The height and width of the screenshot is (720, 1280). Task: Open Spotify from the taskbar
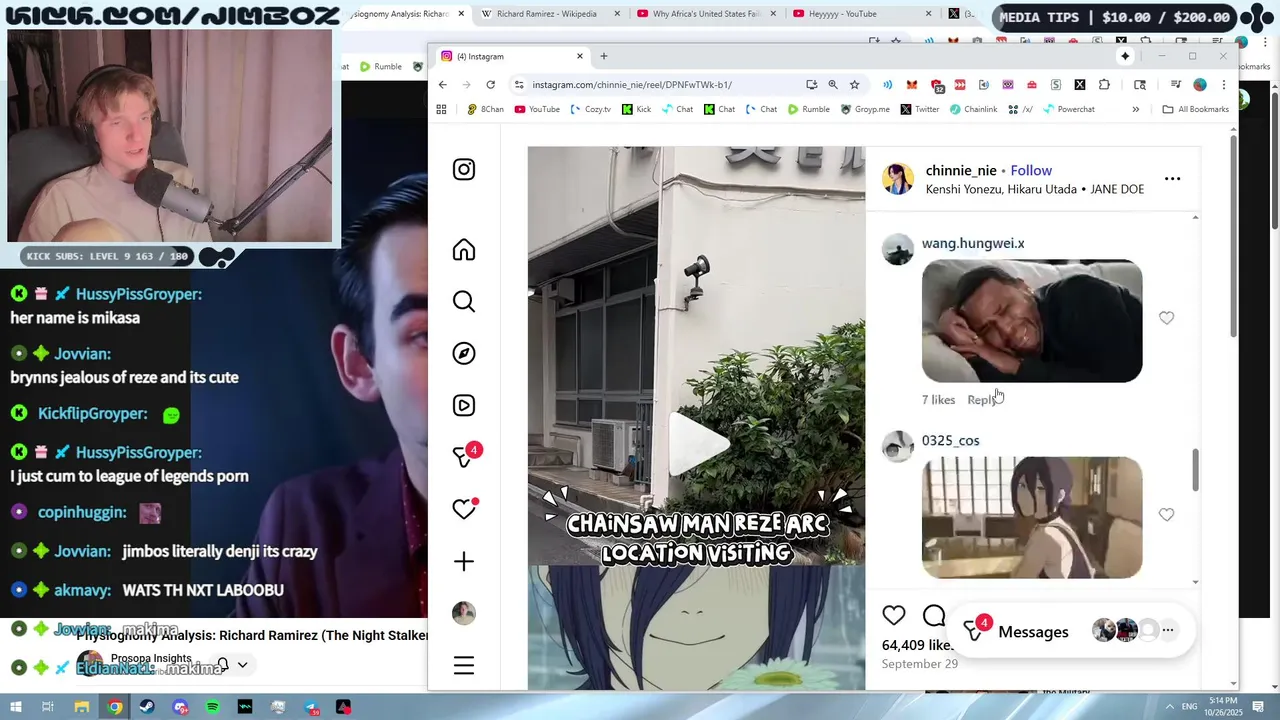coord(212,707)
